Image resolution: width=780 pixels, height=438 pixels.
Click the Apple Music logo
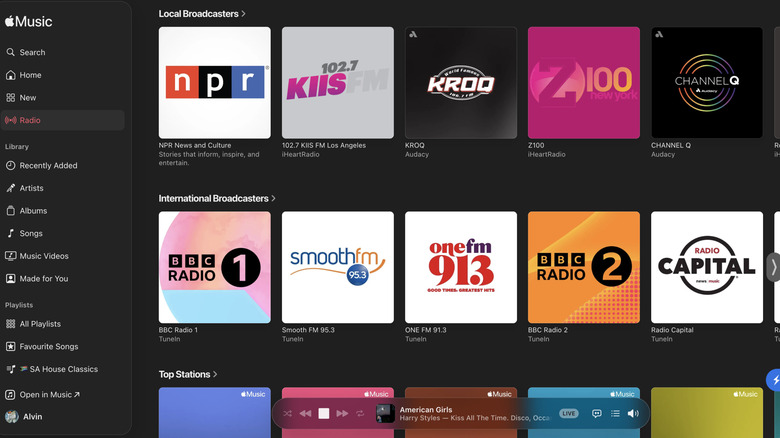(28, 21)
